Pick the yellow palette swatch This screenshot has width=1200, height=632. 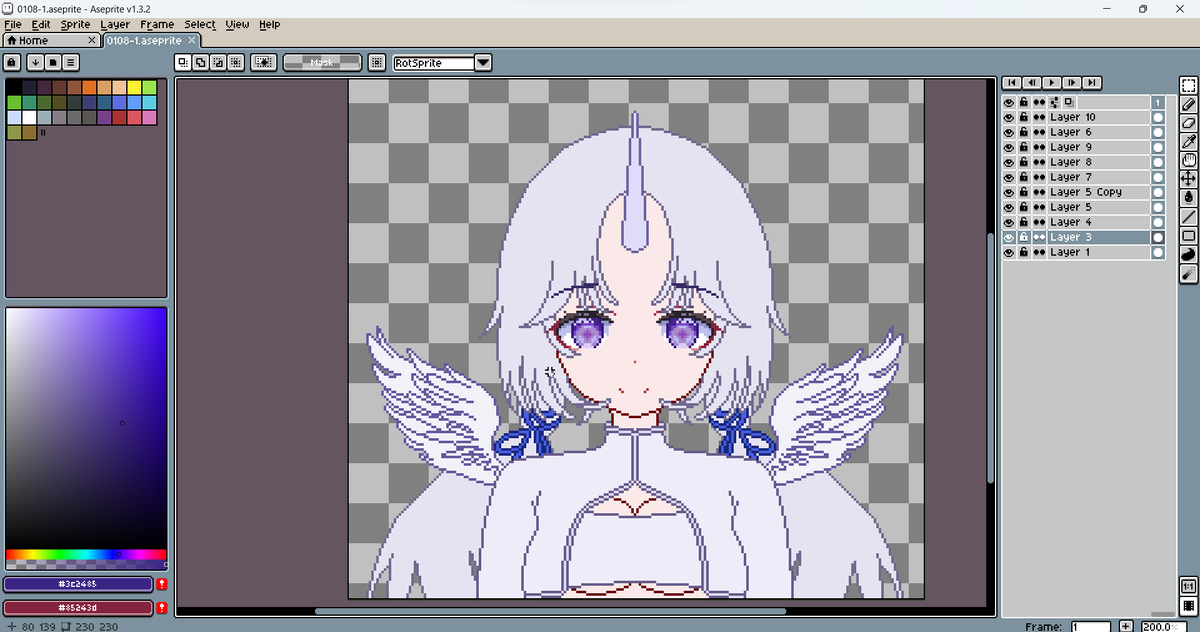pyautogui.click(x=134, y=88)
